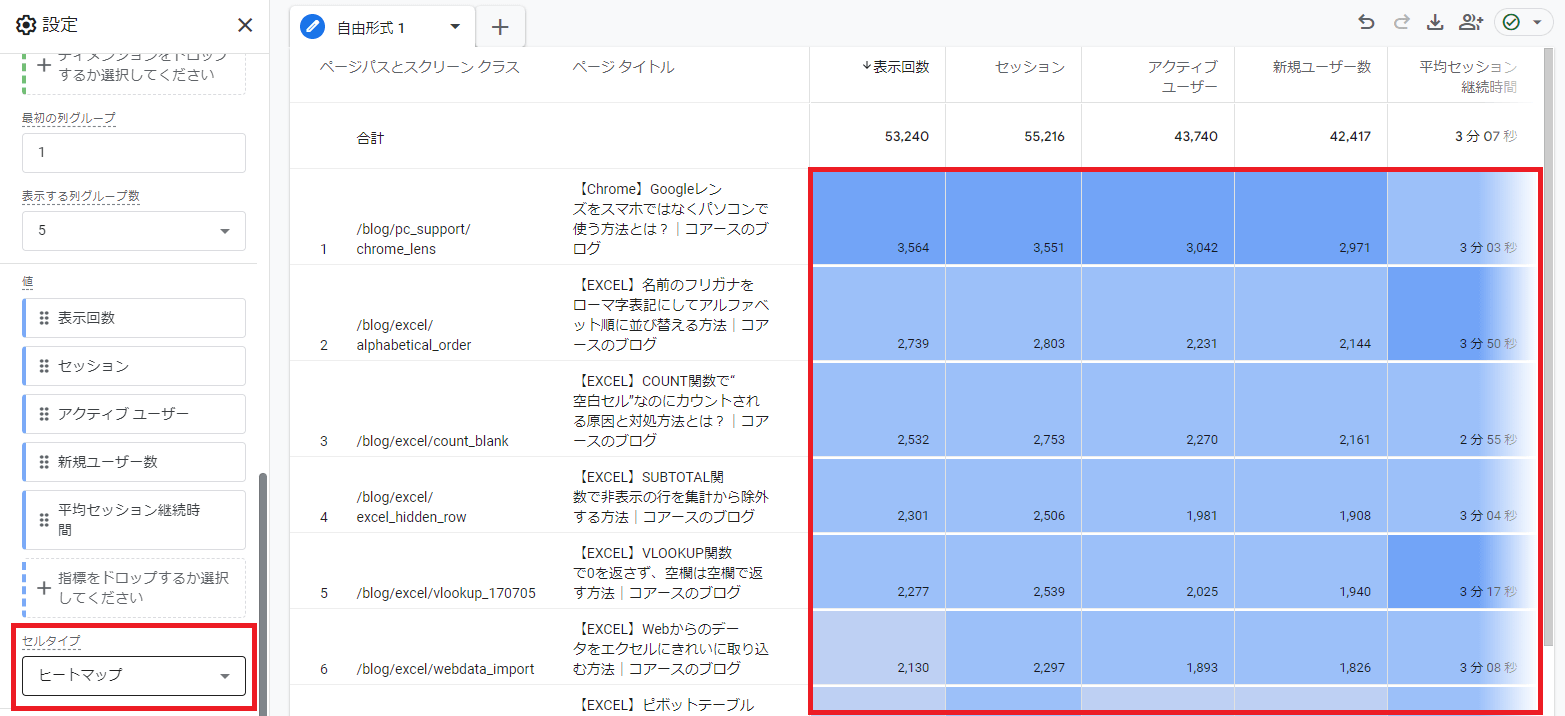This screenshot has width=1565, height=716.
Task: Click the redo arrow icon
Action: coord(1401,23)
